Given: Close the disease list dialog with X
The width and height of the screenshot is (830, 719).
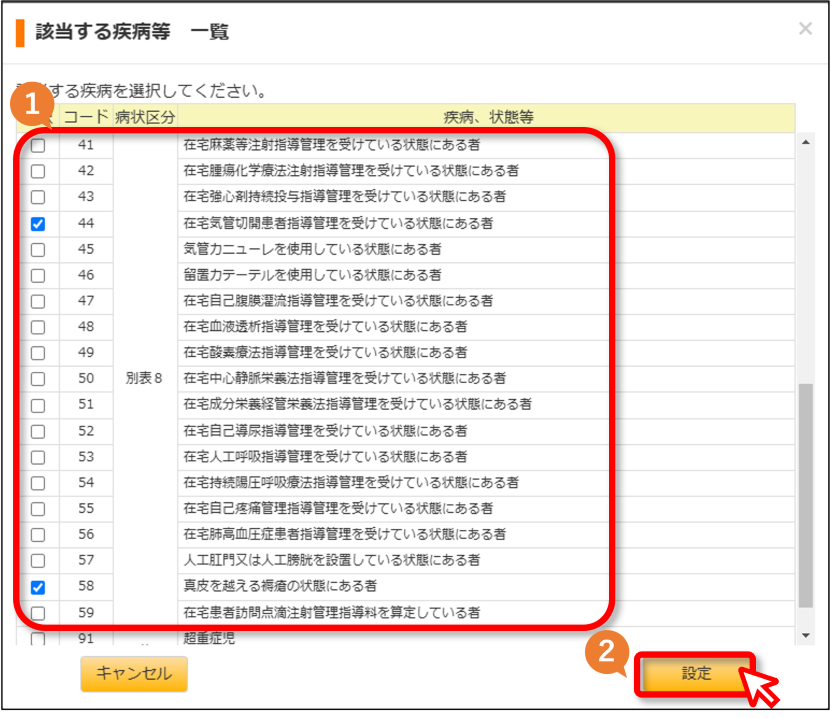Looking at the screenshot, I should pos(805,29).
